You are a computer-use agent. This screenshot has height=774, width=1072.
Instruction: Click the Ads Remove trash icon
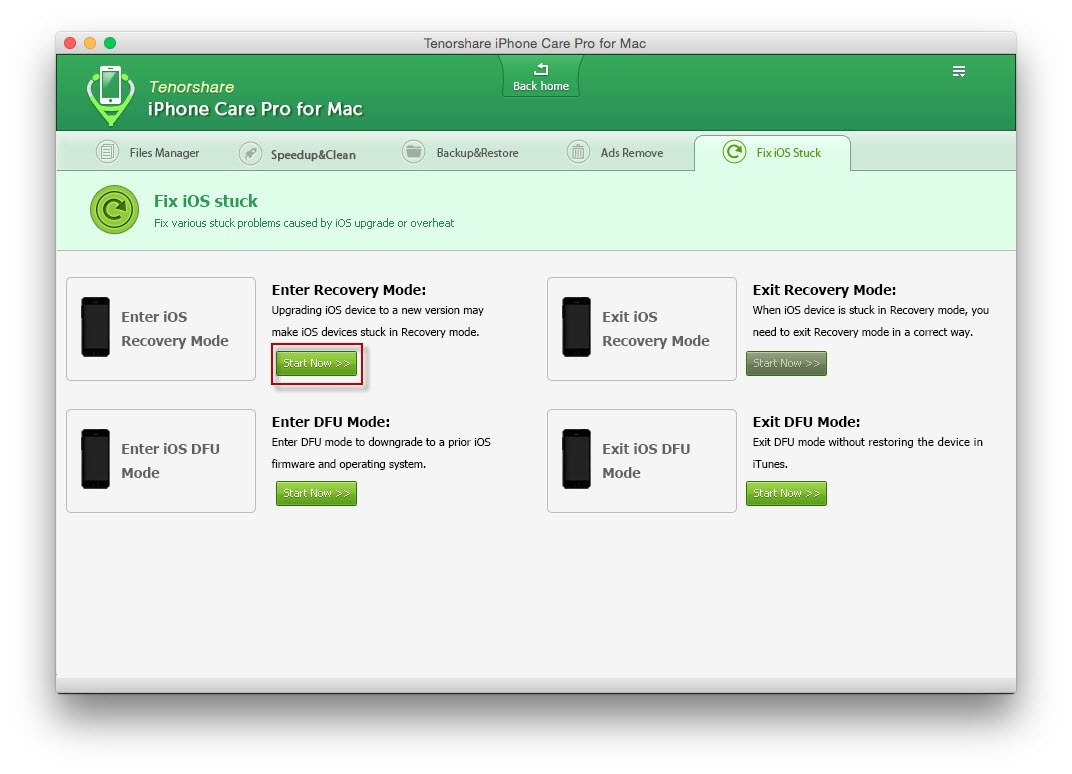click(x=578, y=153)
